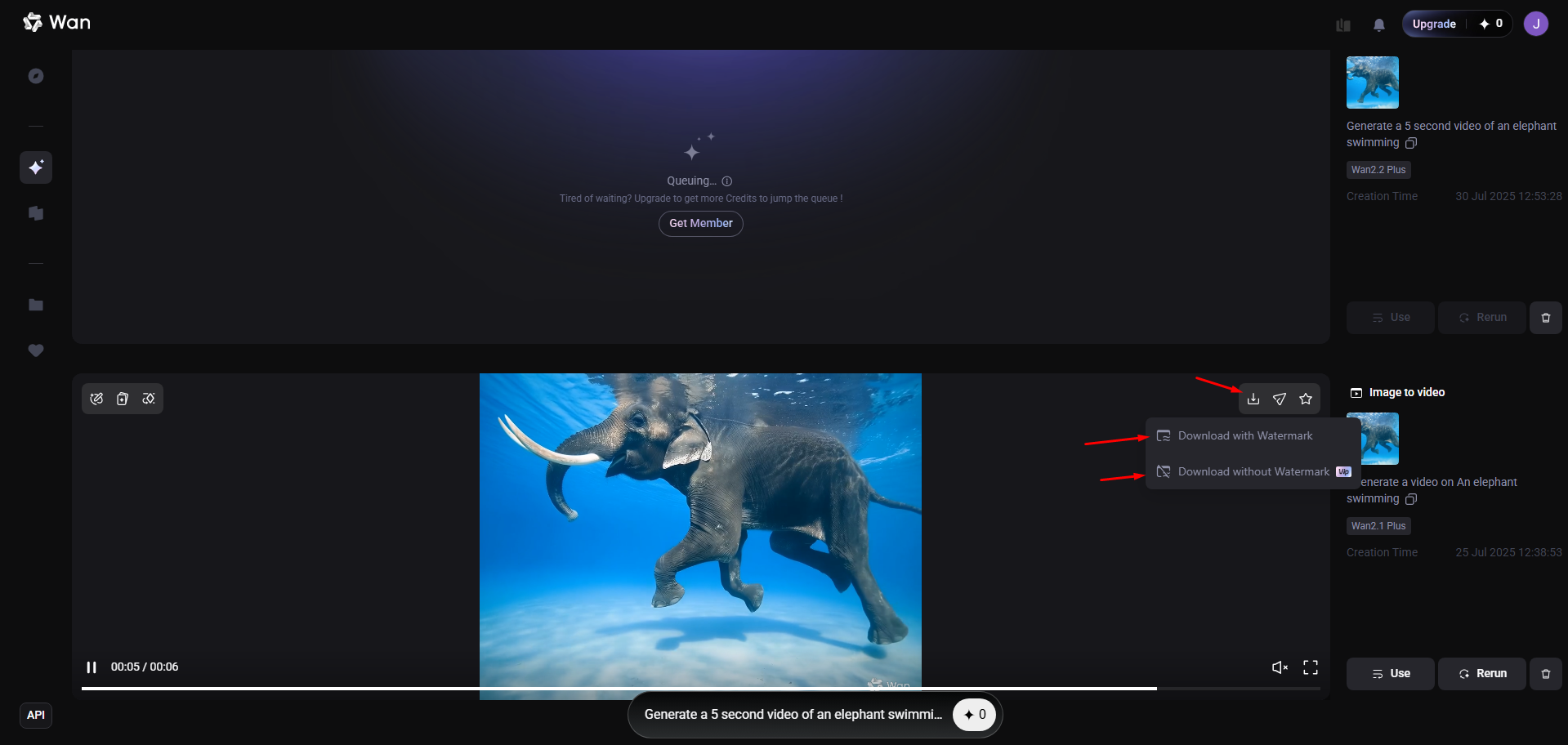Open the elephant swimming video thumbnail
Screen dimensions: 1568x745
coord(1371,82)
